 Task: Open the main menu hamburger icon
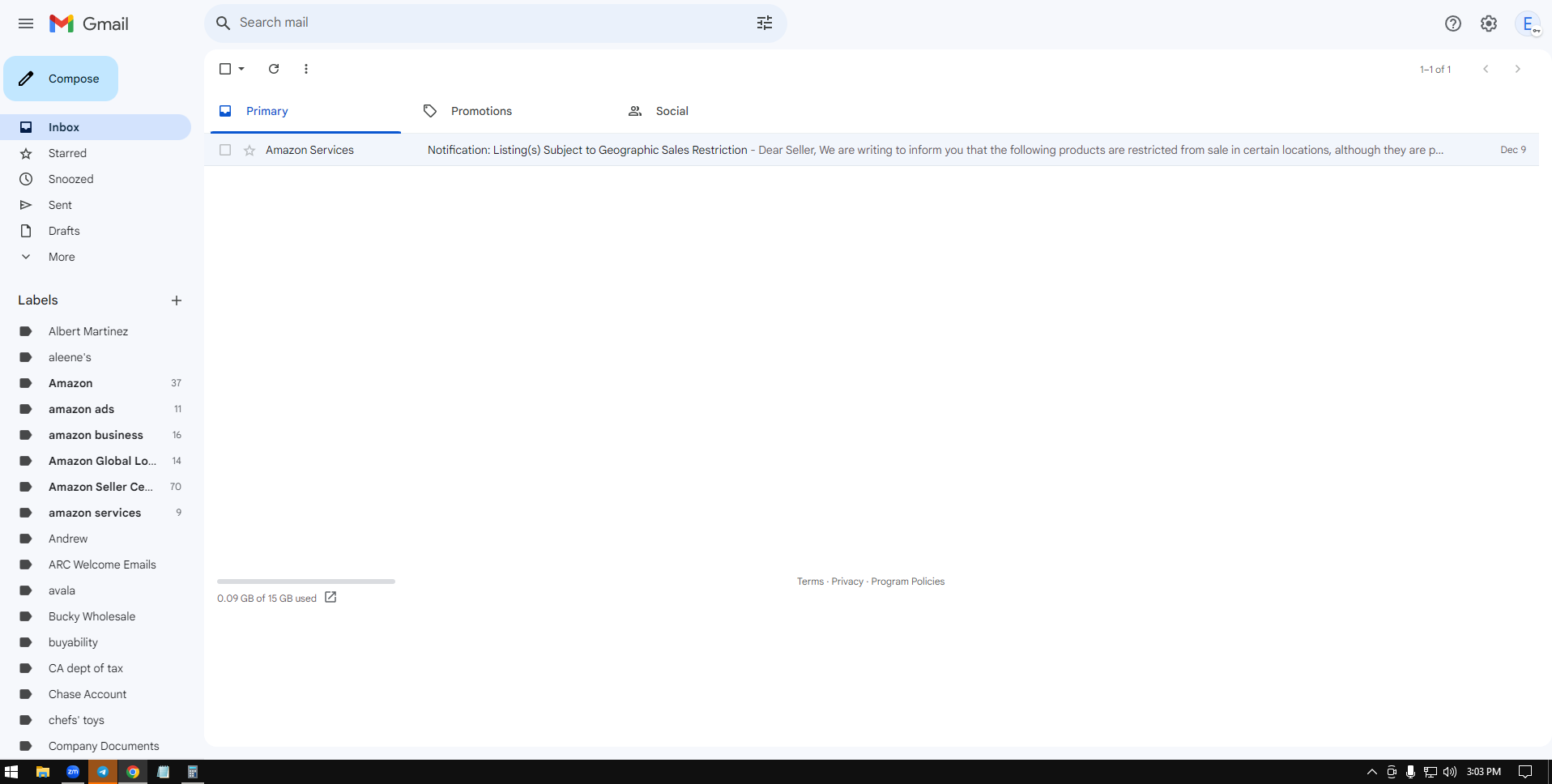(x=26, y=23)
